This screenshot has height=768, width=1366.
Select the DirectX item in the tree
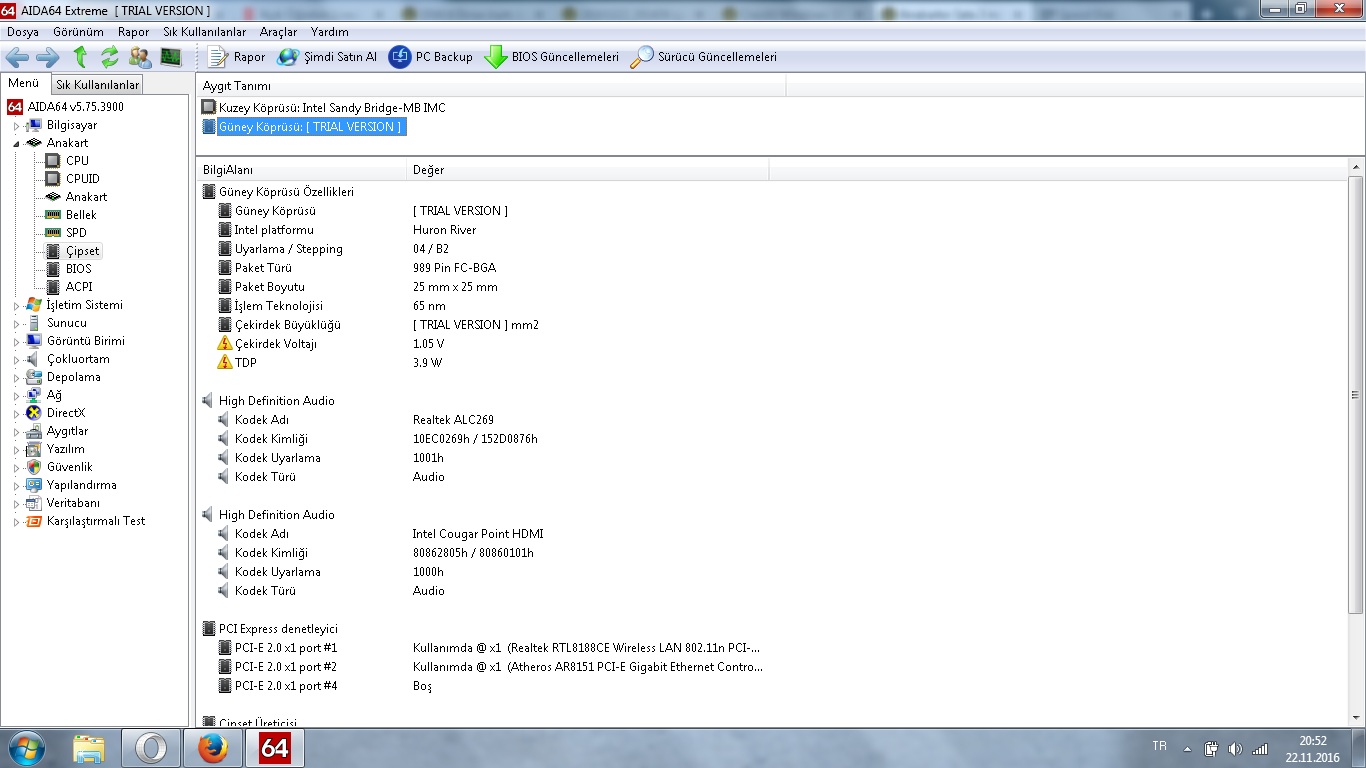pyautogui.click(x=66, y=413)
